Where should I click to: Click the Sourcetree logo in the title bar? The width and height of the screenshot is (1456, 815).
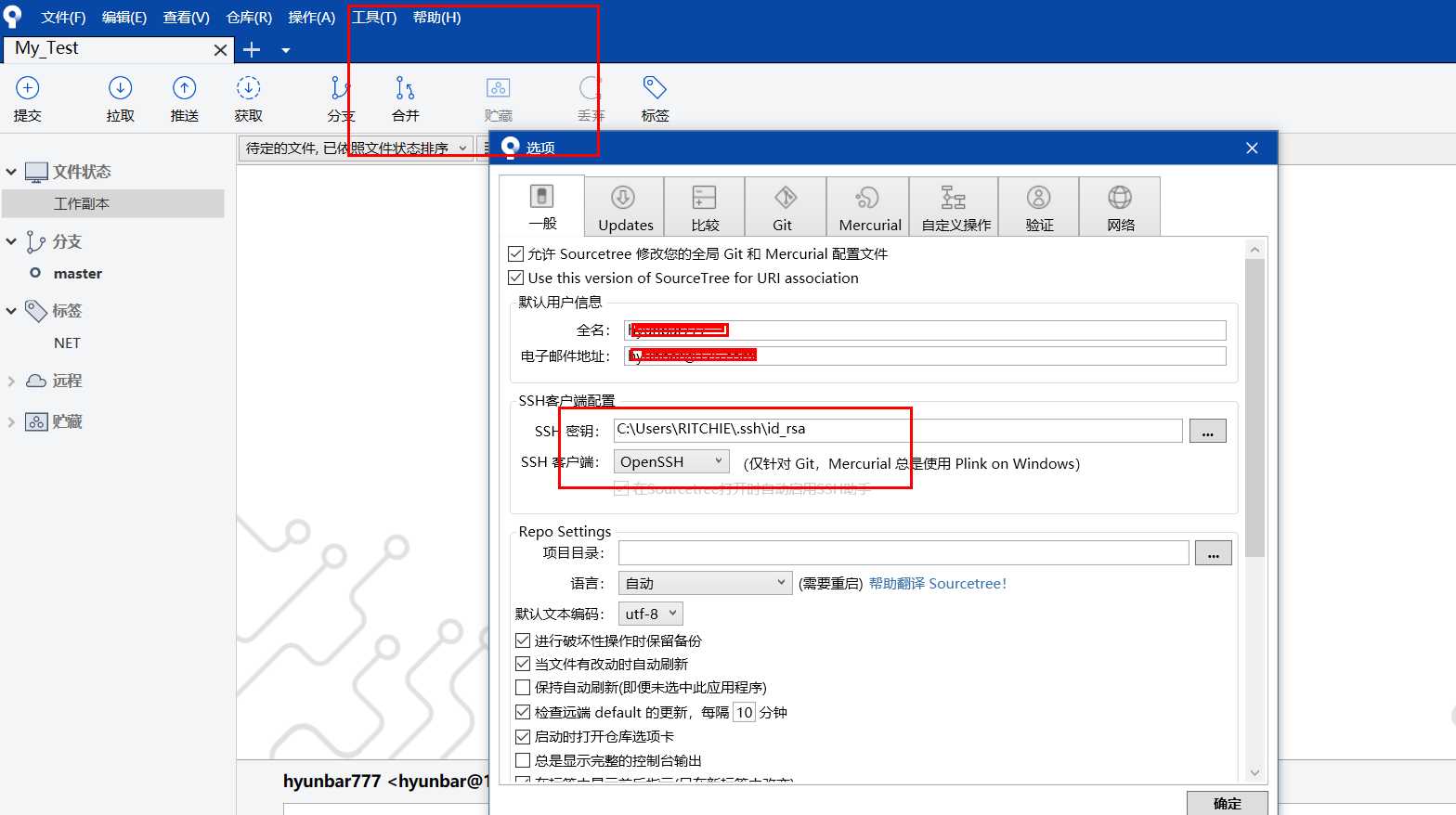click(12, 17)
